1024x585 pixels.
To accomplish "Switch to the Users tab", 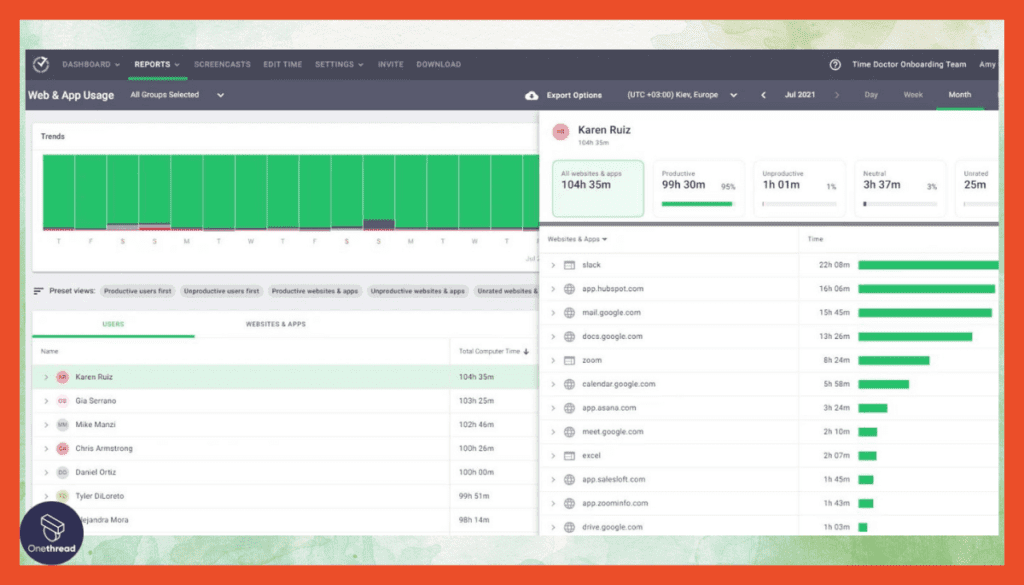I will tap(113, 324).
